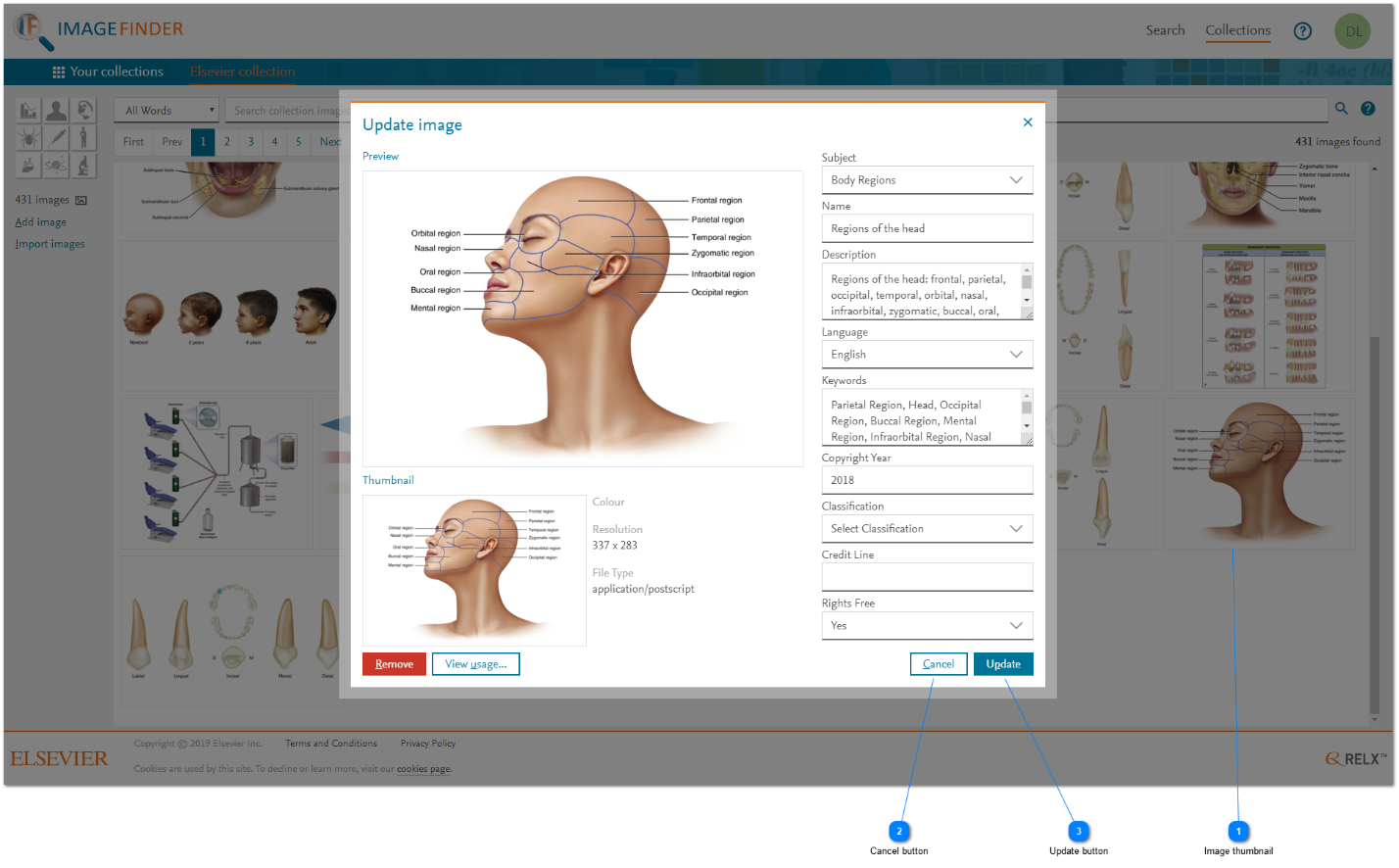Open the All Words search mode dropdown
The image size is (1399, 868).
pos(167,111)
